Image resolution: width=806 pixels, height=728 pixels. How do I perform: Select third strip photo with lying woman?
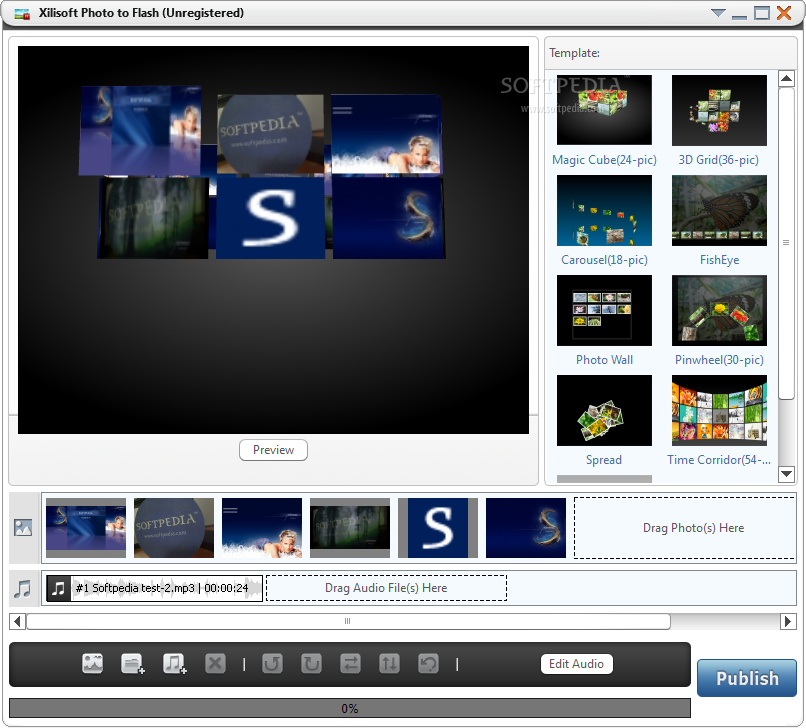tap(262, 528)
